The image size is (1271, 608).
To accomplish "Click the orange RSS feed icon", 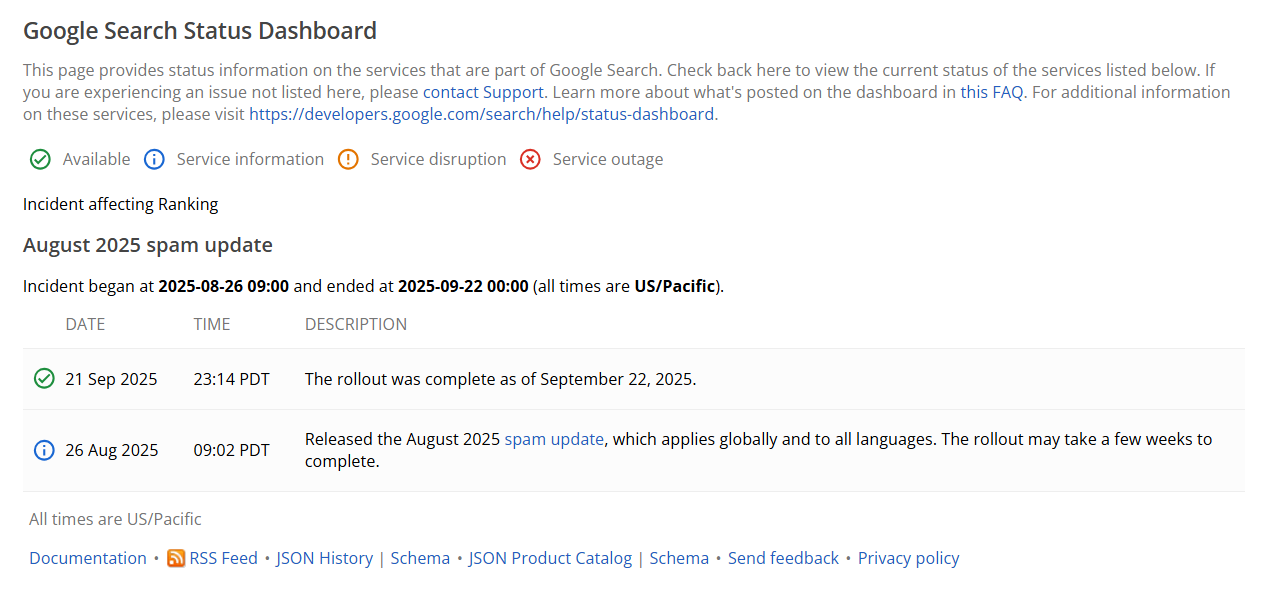I will (x=176, y=558).
